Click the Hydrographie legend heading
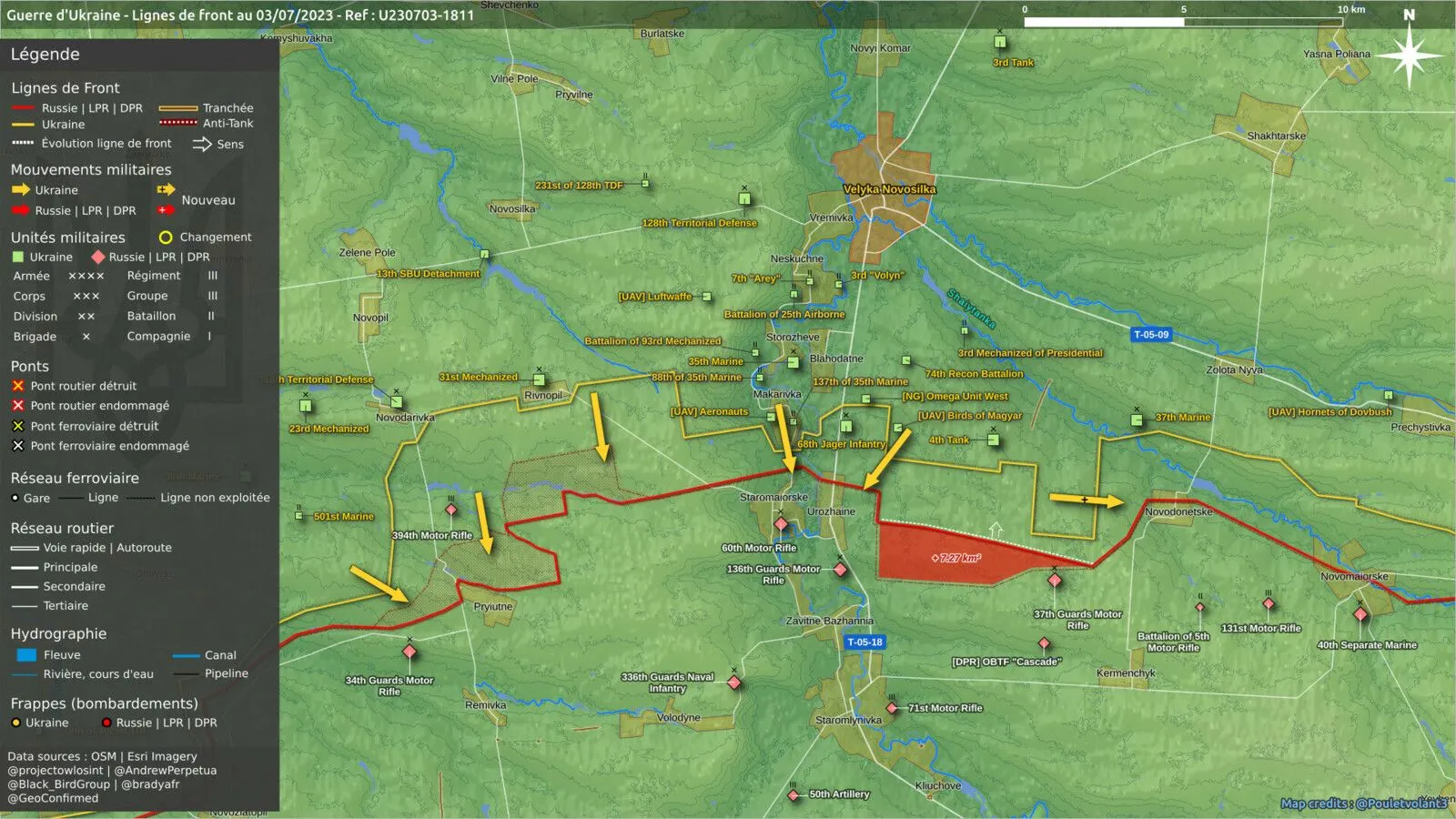 pos(58,634)
